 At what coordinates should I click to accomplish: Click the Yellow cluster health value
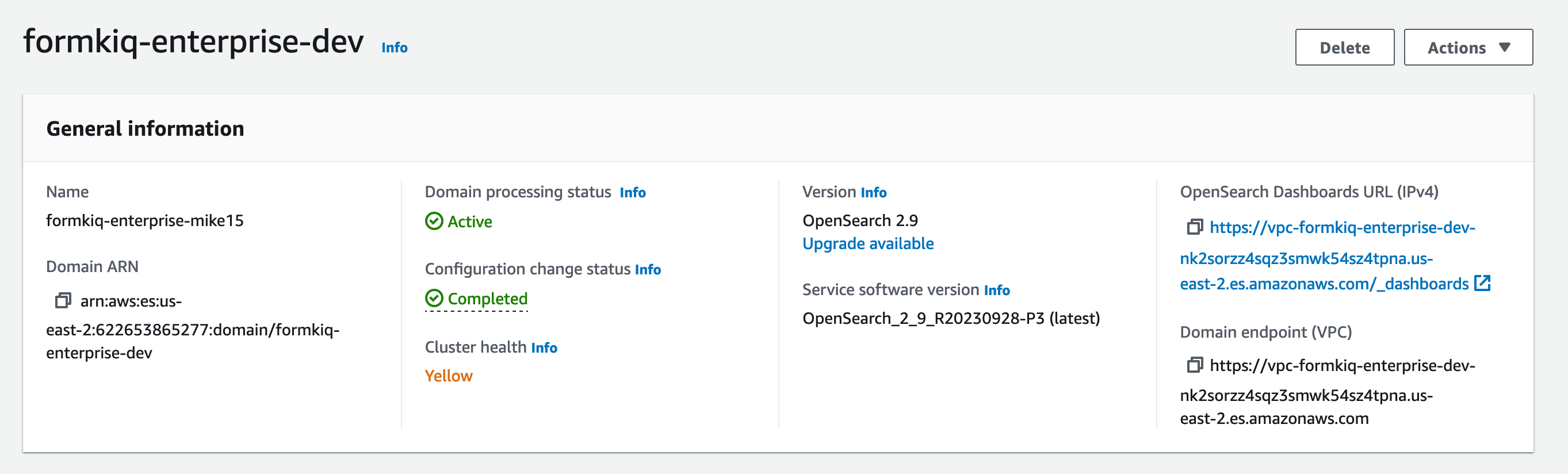(449, 376)
